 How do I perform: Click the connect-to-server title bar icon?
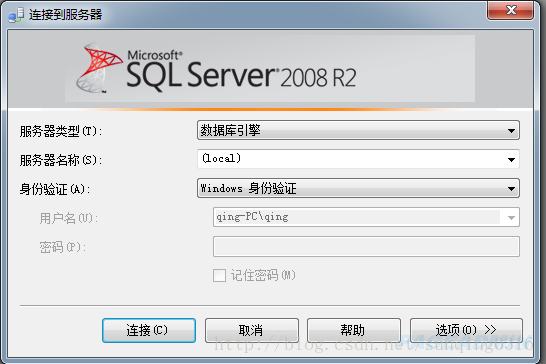pos(16,15)
